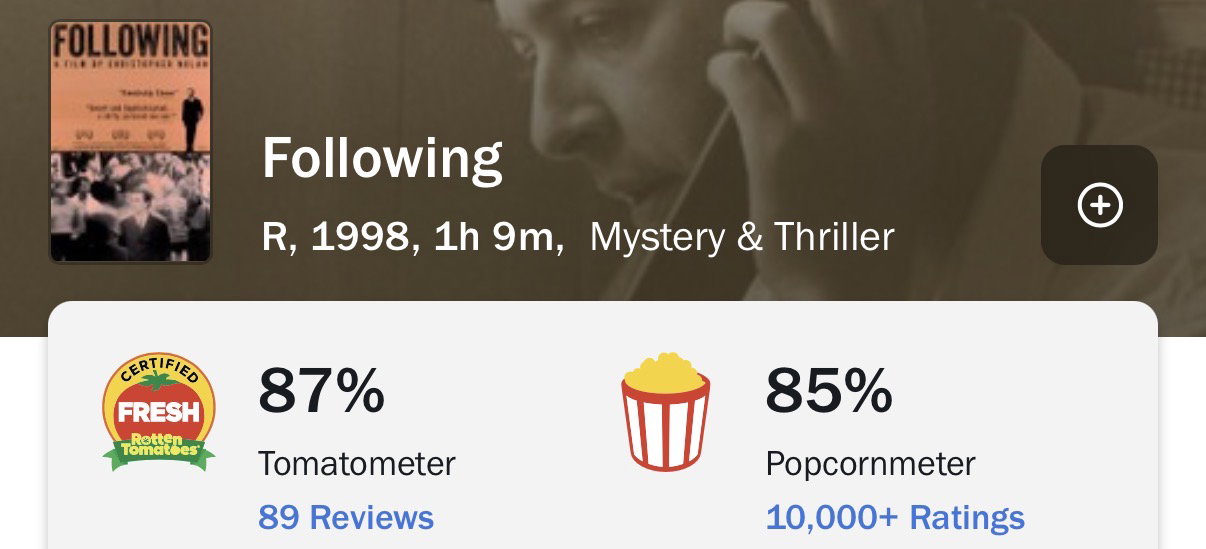1206x549 pixels.
Task: Click the red striped popcorn bucket icon
Action: [x=666, y=412]
